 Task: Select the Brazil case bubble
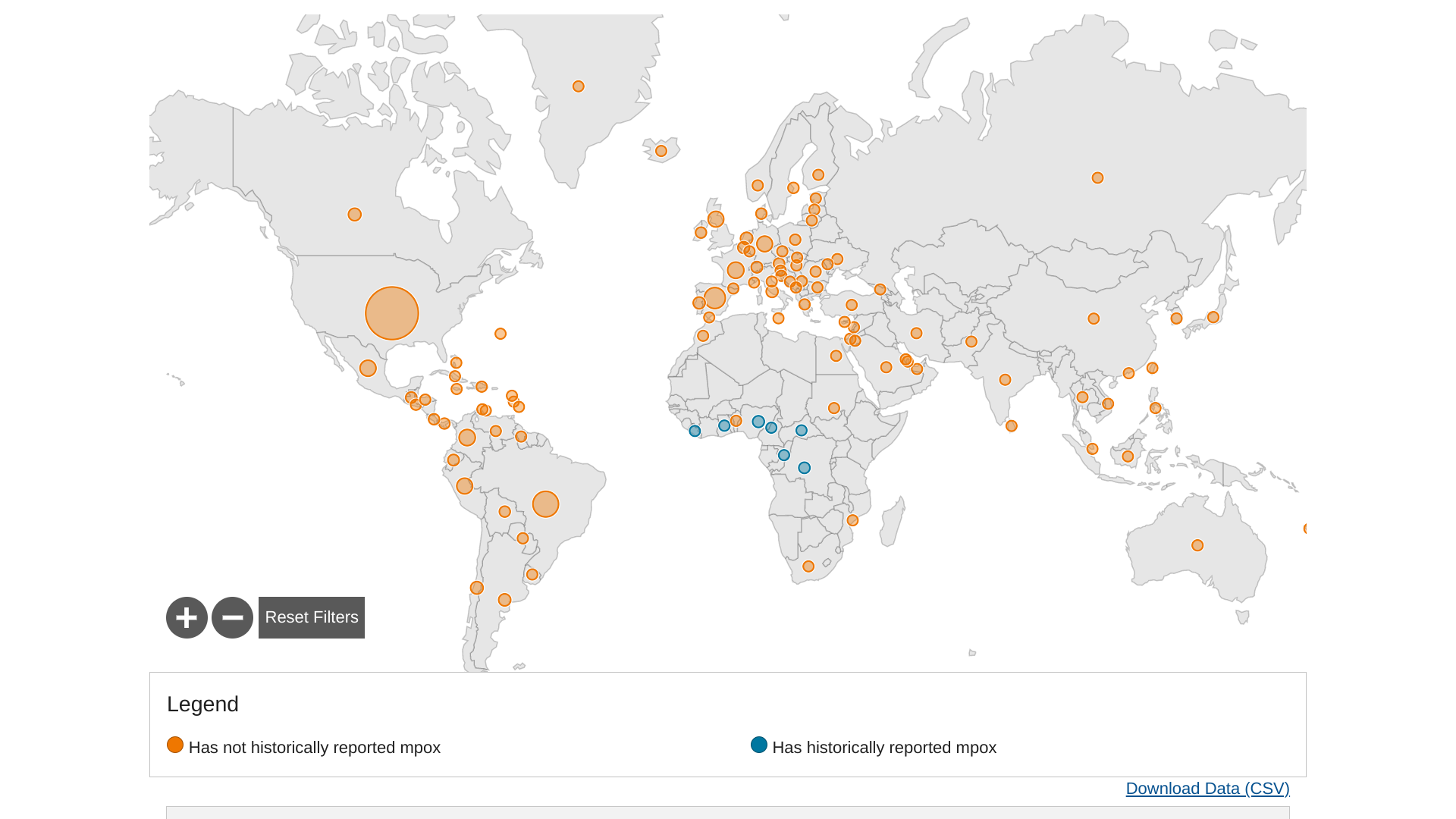(x=545, y=504)
